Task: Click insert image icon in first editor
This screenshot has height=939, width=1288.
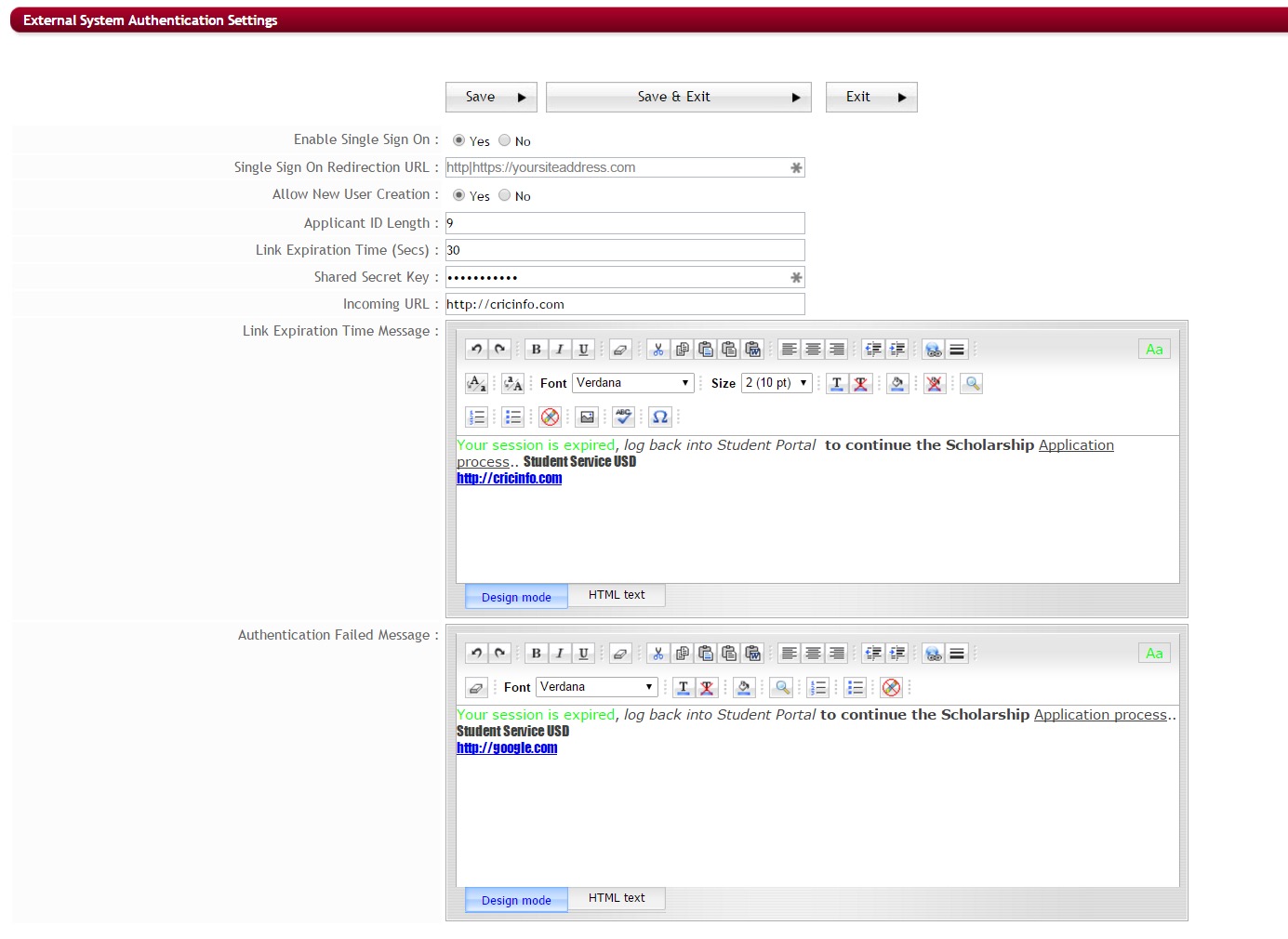Action: (x=587, y=417)
